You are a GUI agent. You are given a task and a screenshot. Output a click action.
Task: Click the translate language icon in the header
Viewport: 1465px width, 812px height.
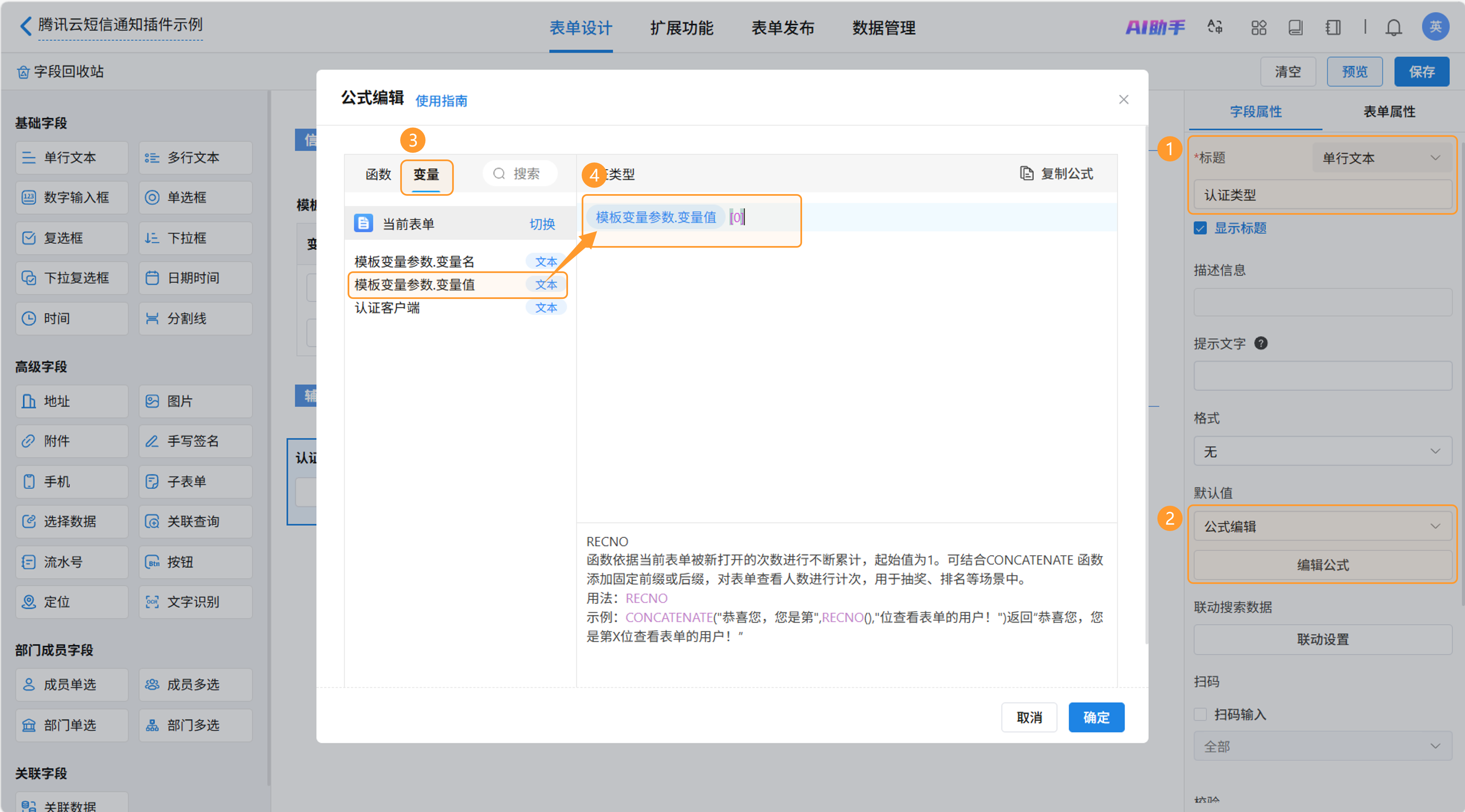pos(1215,27)
